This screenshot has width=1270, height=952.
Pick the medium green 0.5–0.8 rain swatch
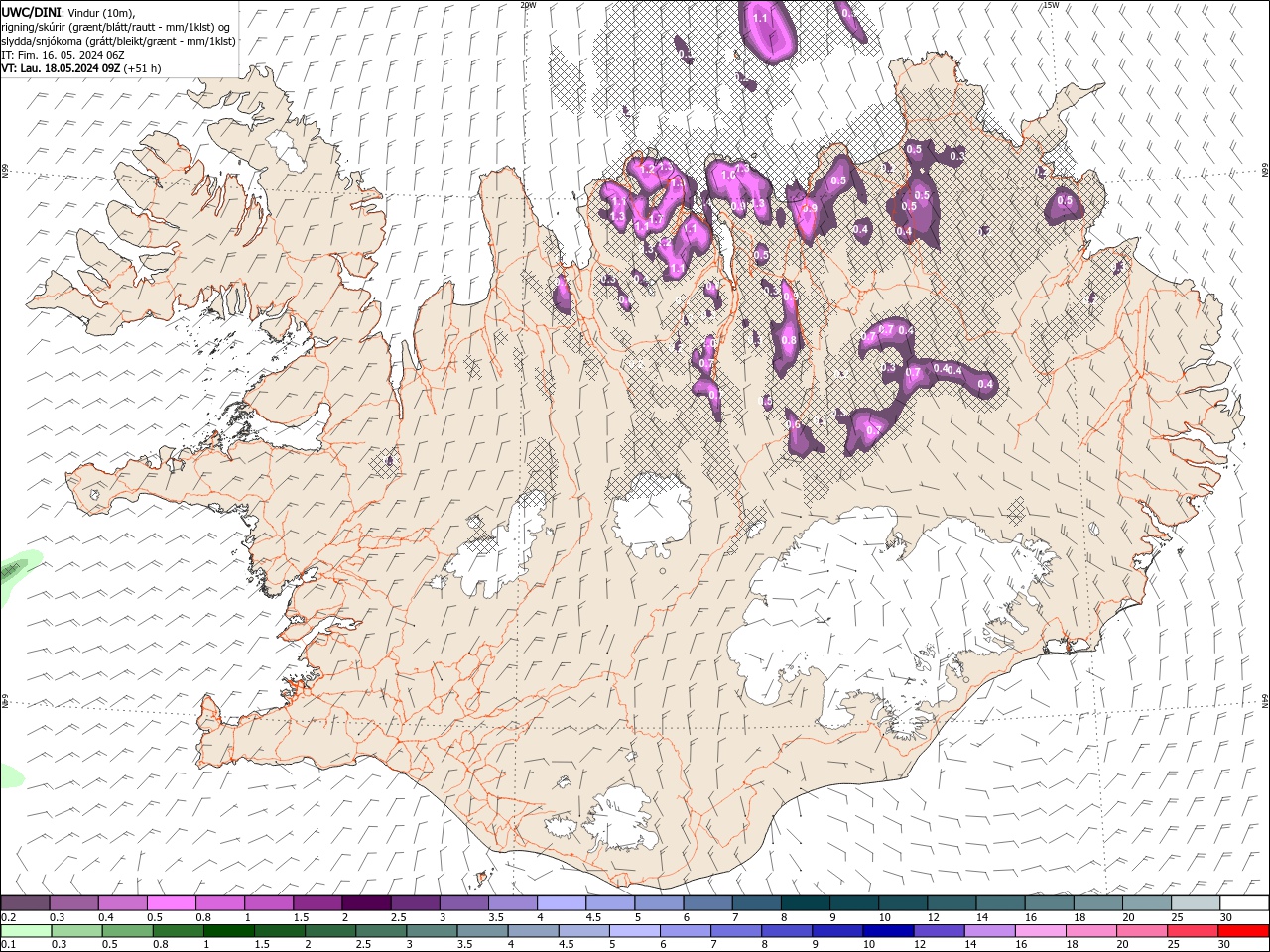(128, 931)
